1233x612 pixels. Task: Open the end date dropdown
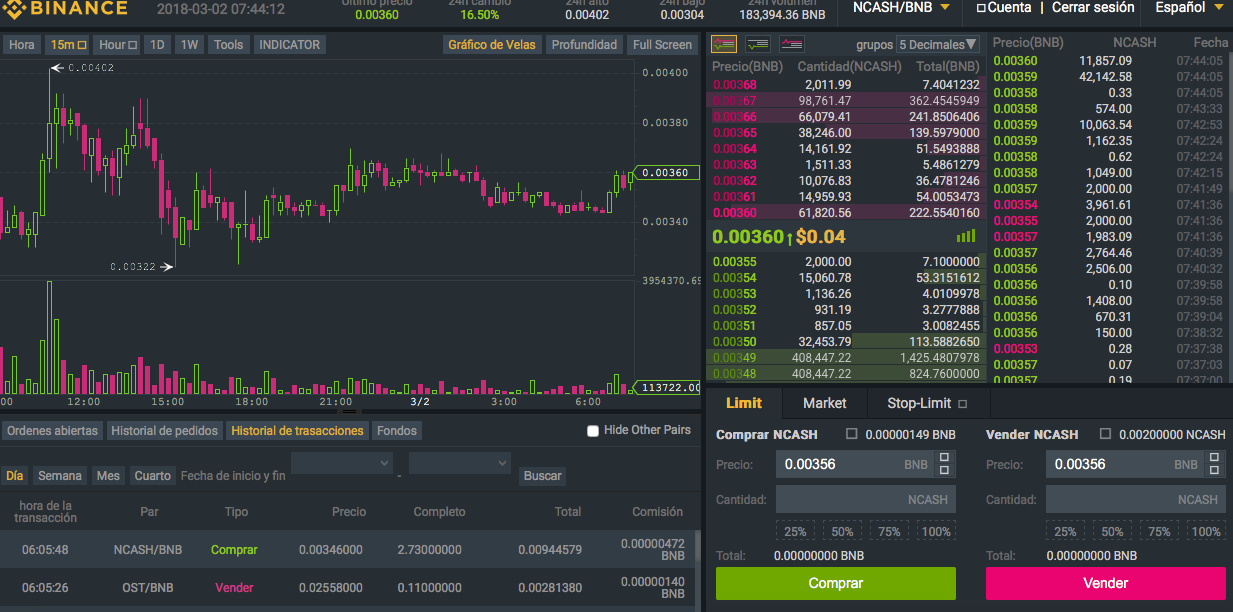460,463
